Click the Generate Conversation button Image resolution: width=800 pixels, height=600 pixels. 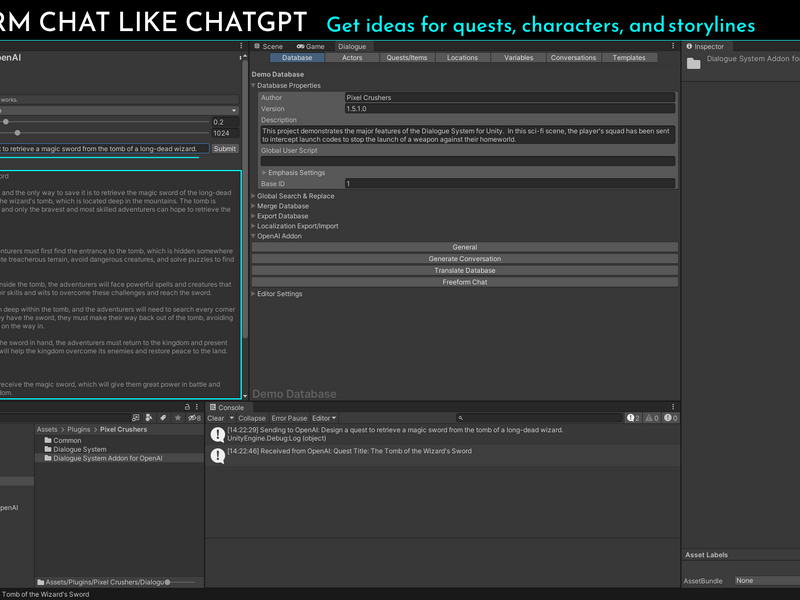point(465,259)
